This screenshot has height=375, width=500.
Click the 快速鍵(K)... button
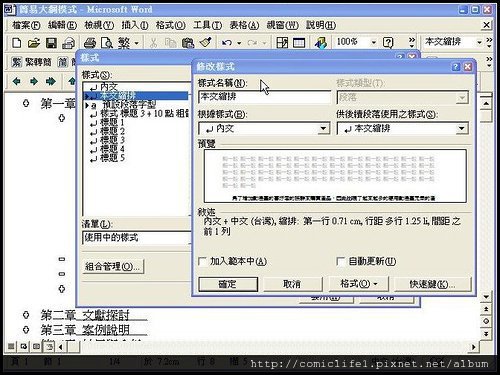coord(433,284)
